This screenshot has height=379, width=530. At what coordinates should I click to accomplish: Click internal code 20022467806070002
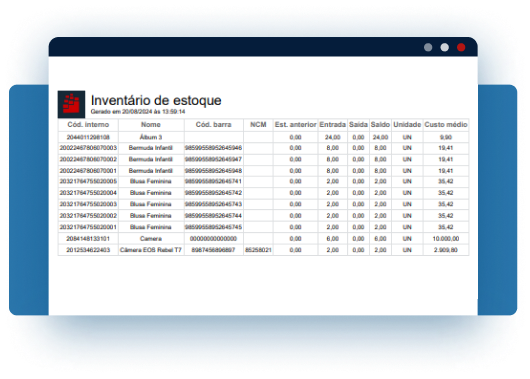coord(88,159)
